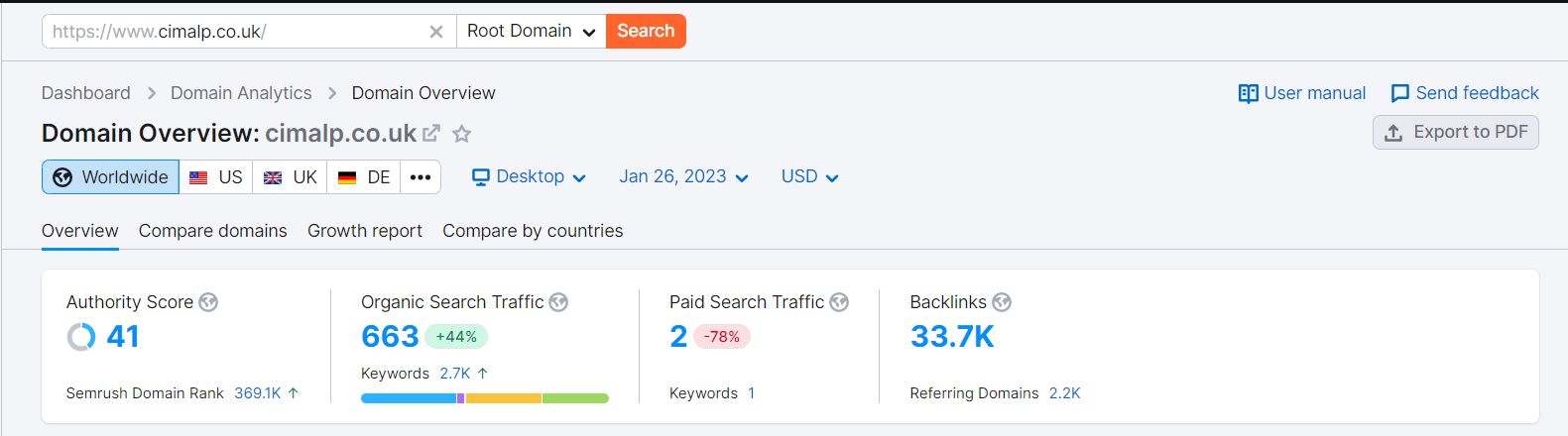Viewport: 1568px width, 436px height.
Task: Click the UK flag icon
Action: 273,178
